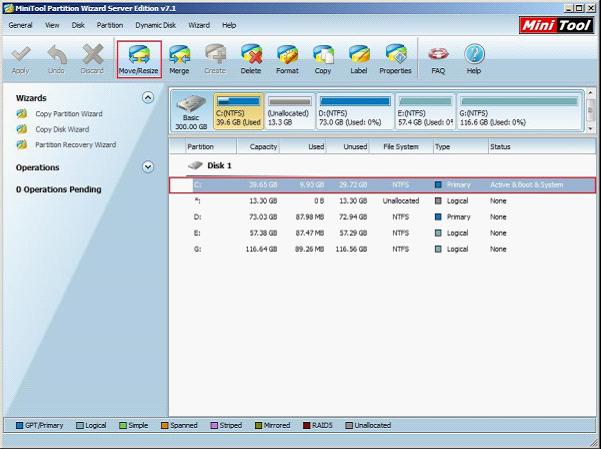Open the Dynamic Disk menu
601x449 pixels.
155,25
